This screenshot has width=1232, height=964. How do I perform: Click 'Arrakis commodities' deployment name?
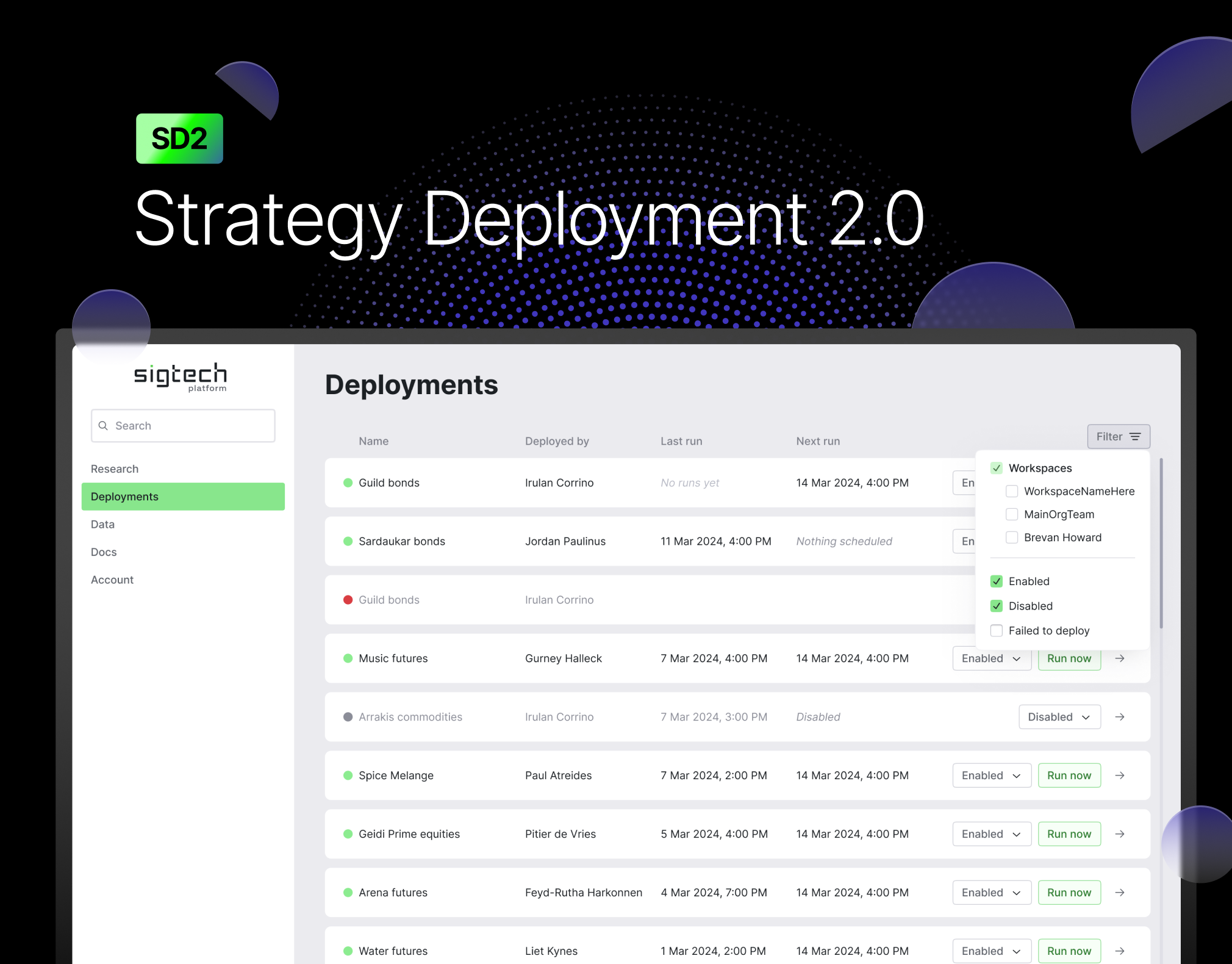click(x=410, y=717)
